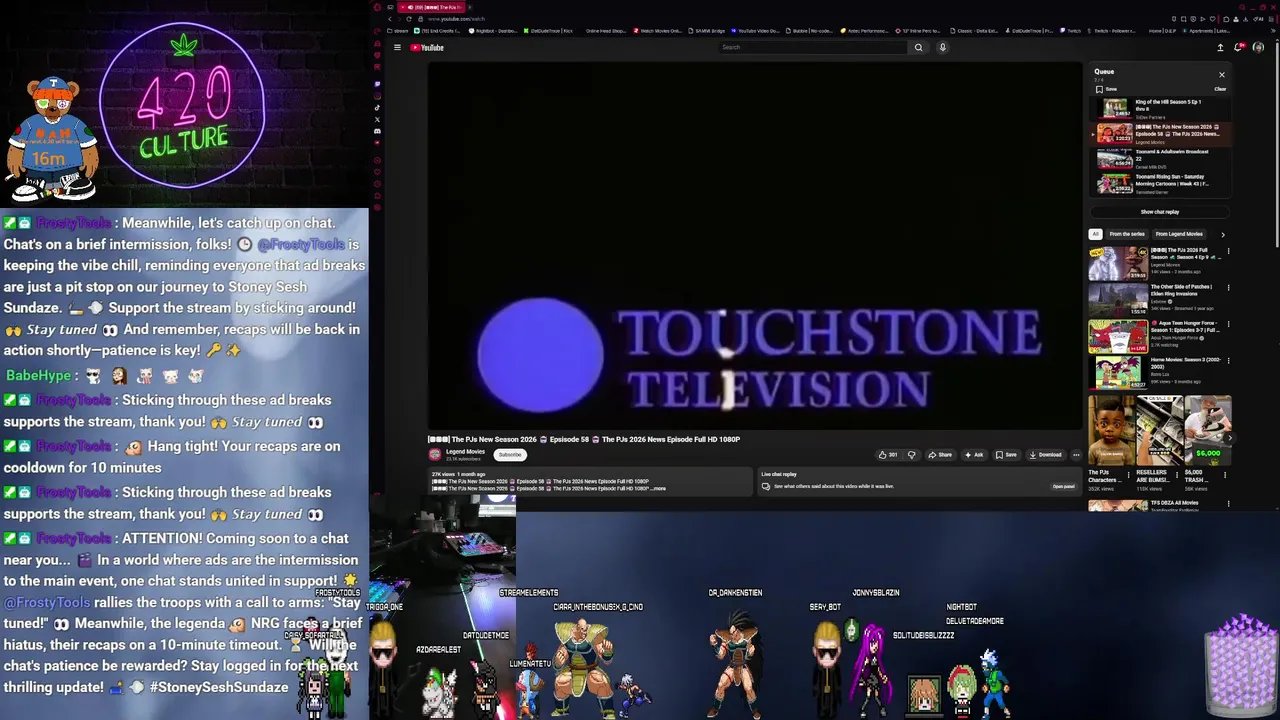Screen dimensions: 1280x720
Task: Start voice search with the microphone icon
Action: pyautogui.click(x=942, y=47)
